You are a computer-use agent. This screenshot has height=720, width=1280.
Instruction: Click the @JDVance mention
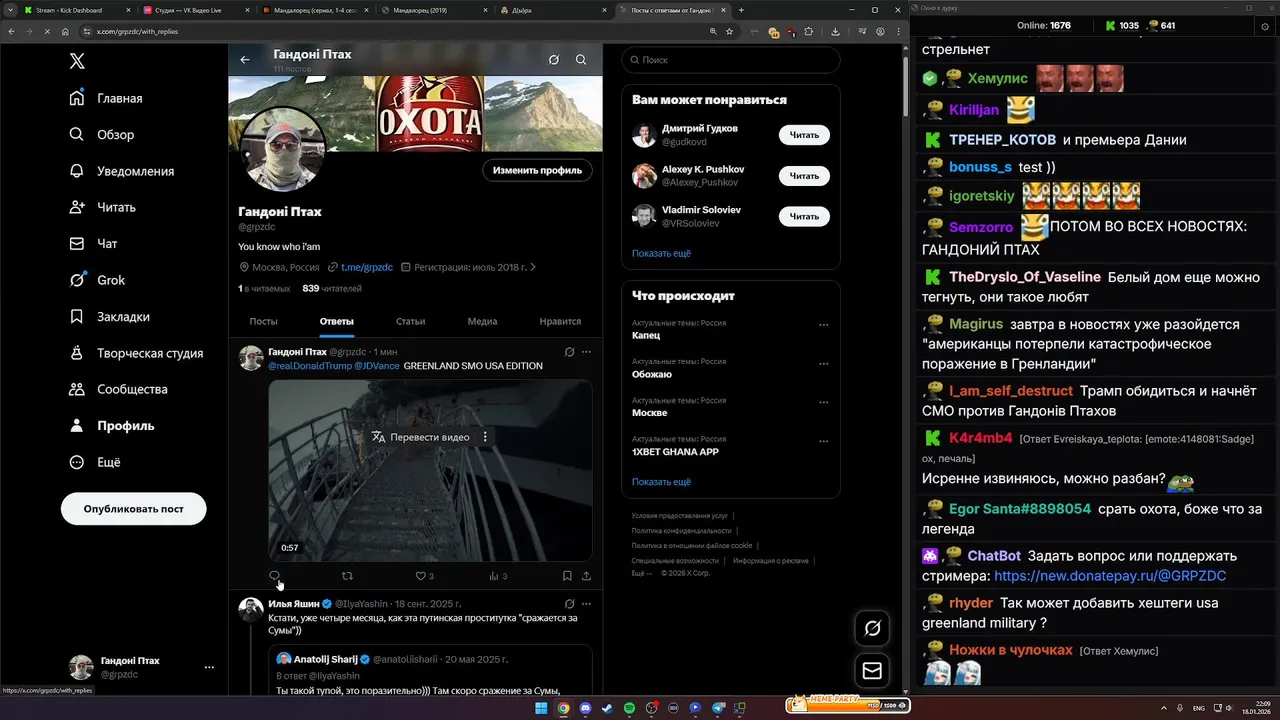click(x=377, y=366)
